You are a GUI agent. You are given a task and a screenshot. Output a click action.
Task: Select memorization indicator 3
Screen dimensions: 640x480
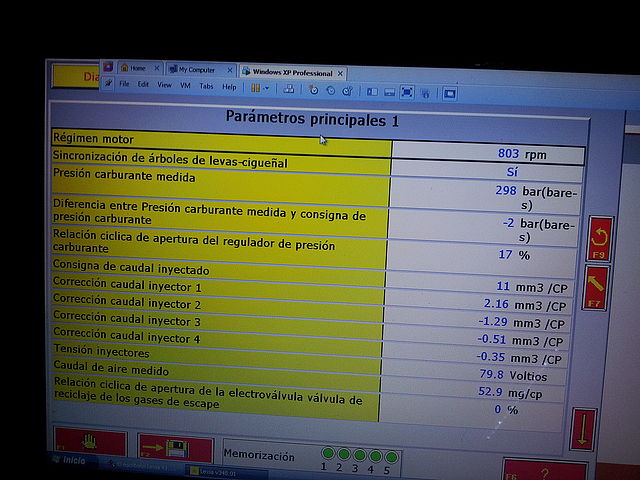359,456
